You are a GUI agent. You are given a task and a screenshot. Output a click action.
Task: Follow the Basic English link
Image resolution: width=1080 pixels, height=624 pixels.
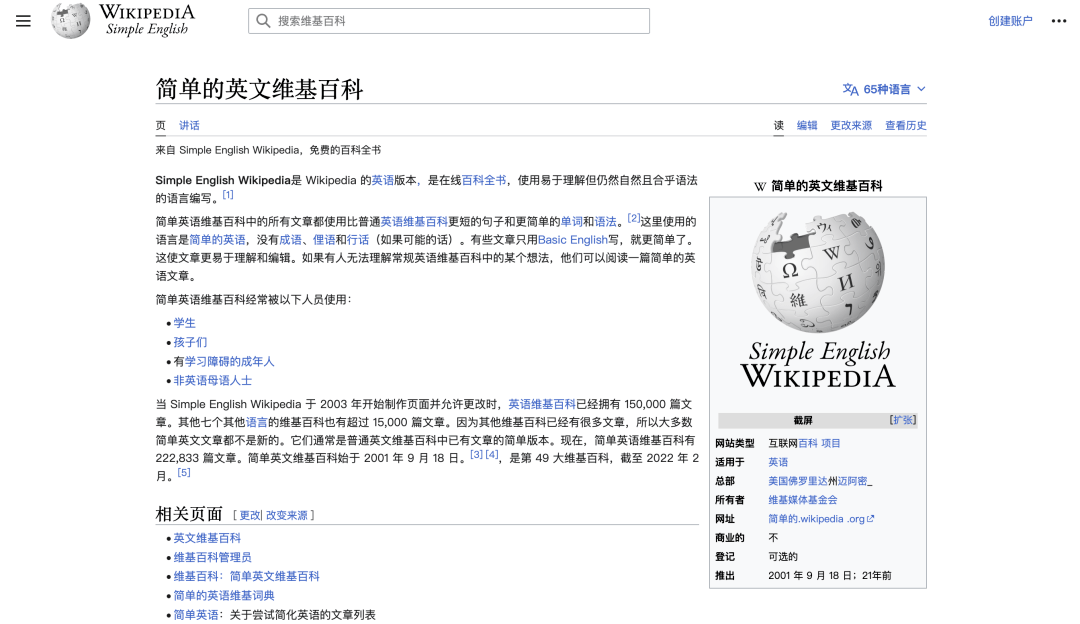tap(573, 240)
